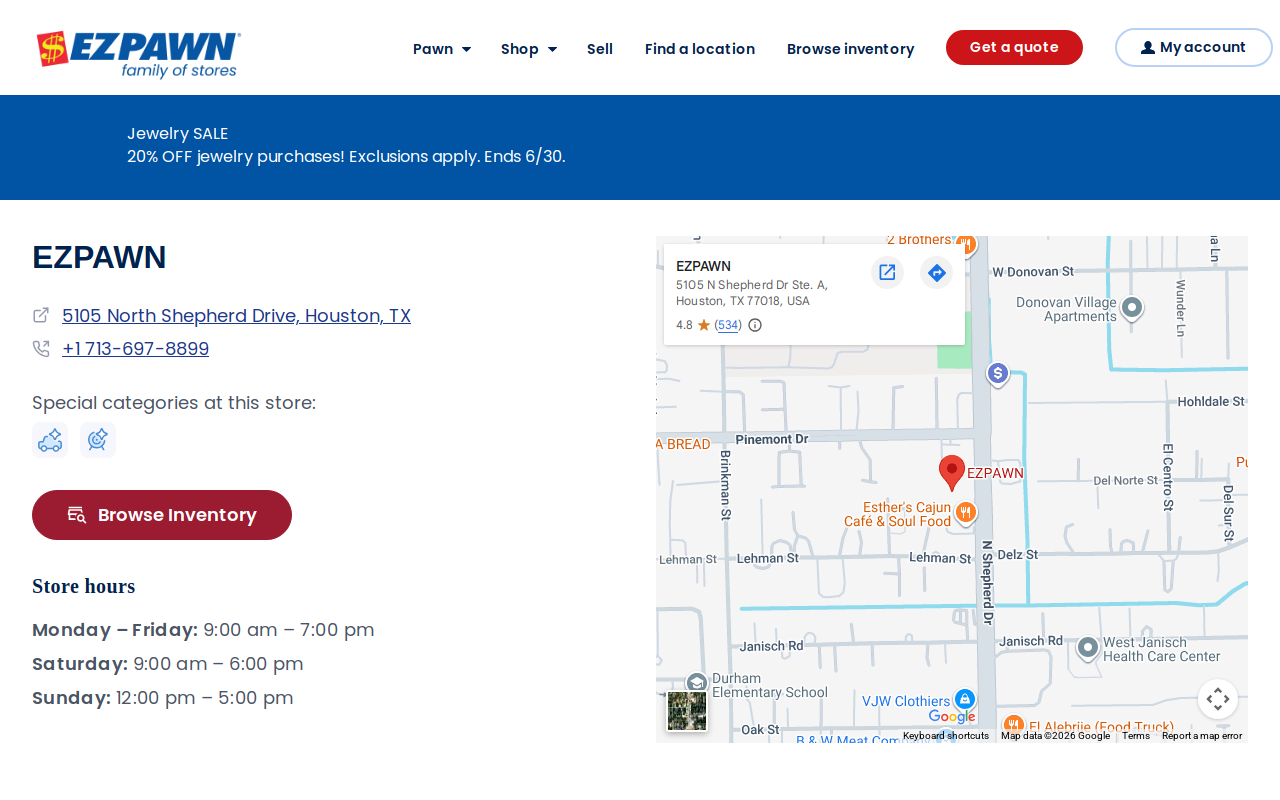Viewport: 1280px width, 800px height.
Task: Go to Find a location page
Action: [700, 49]
